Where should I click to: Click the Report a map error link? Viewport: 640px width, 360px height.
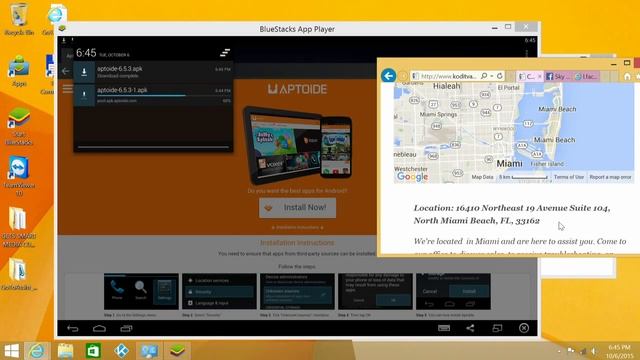click(x=610, y=177)
